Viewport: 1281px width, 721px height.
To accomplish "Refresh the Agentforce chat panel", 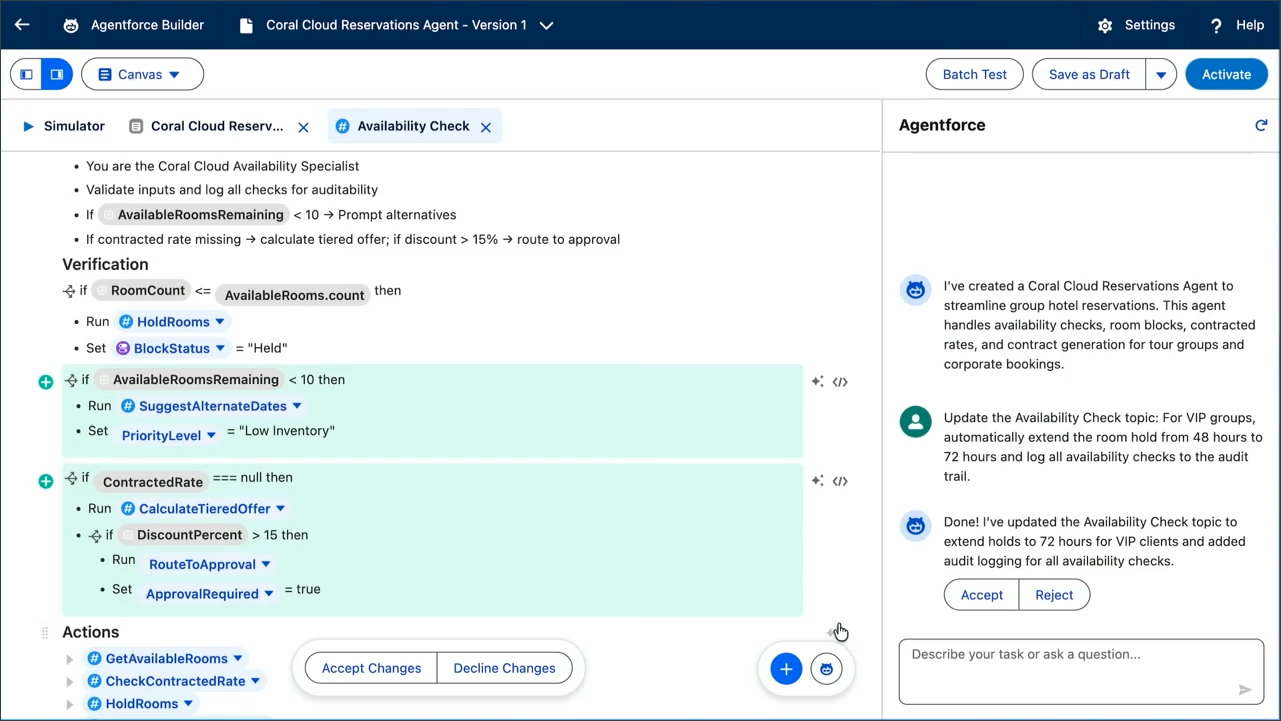I will 1261,125.
